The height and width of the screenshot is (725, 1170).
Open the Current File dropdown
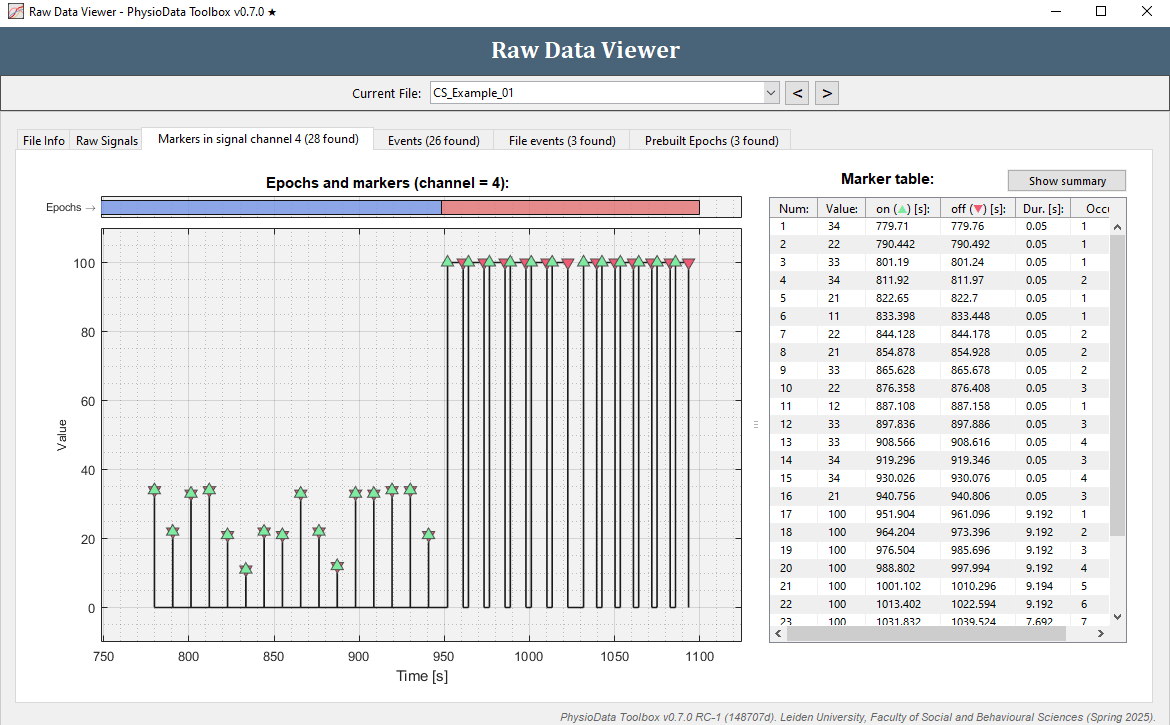point(771,92)
